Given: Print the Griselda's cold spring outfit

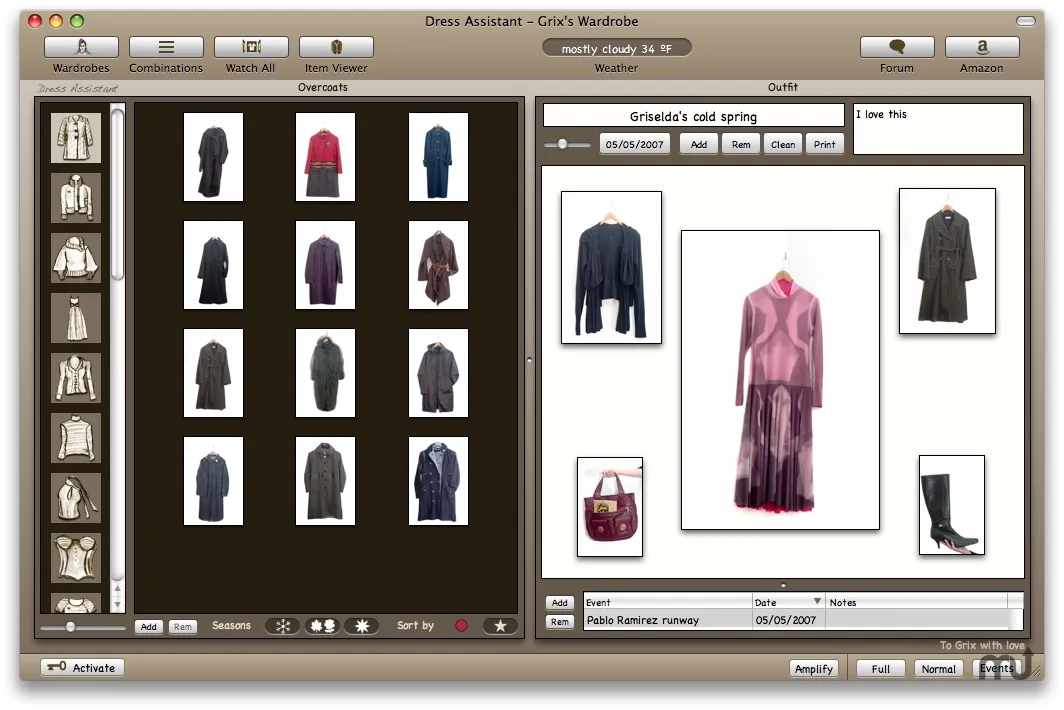Looking at the screenshot, I should (824, 144).
